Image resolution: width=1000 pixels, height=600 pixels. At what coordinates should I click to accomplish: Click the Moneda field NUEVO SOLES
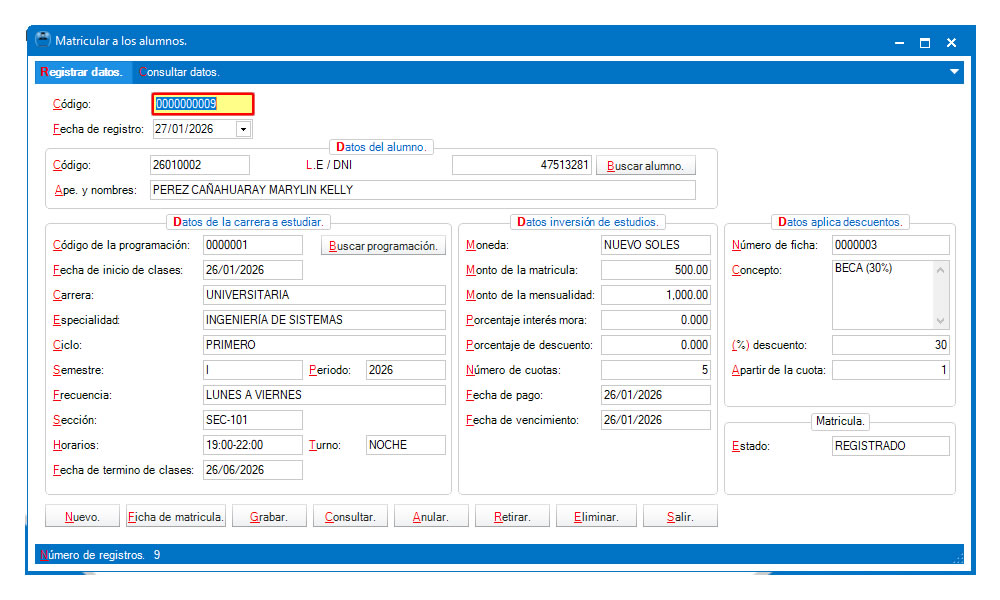click(656, 245)
